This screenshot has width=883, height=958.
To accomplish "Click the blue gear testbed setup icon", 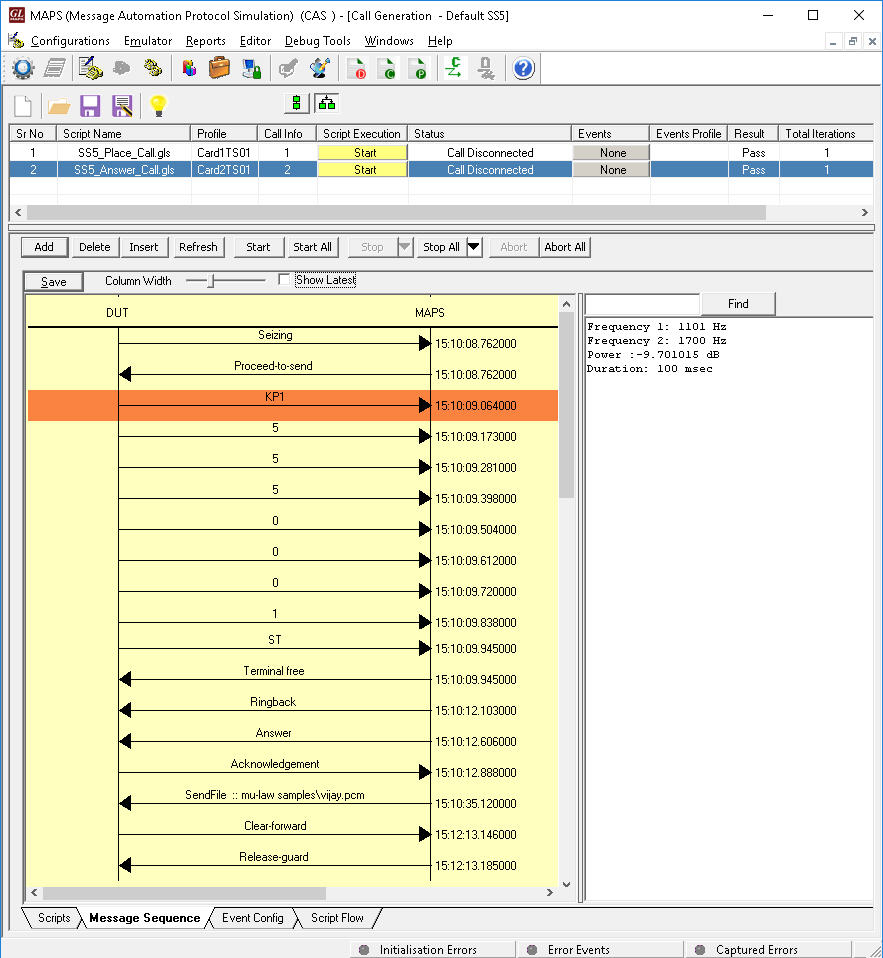I will coord(23,68).
